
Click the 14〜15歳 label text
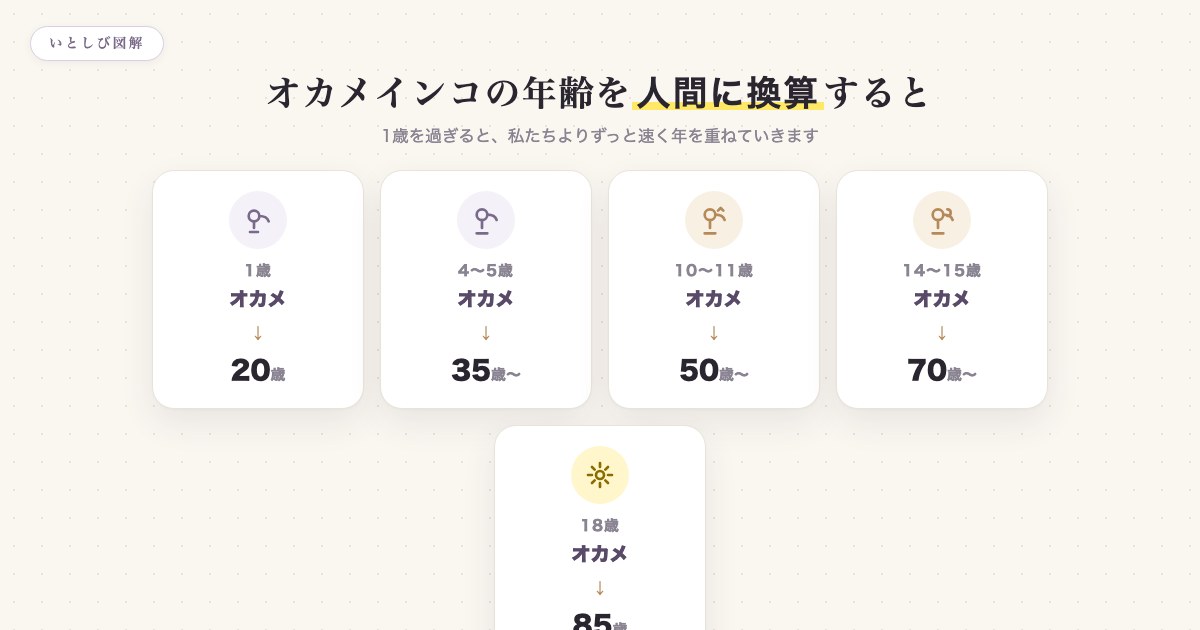942,270
